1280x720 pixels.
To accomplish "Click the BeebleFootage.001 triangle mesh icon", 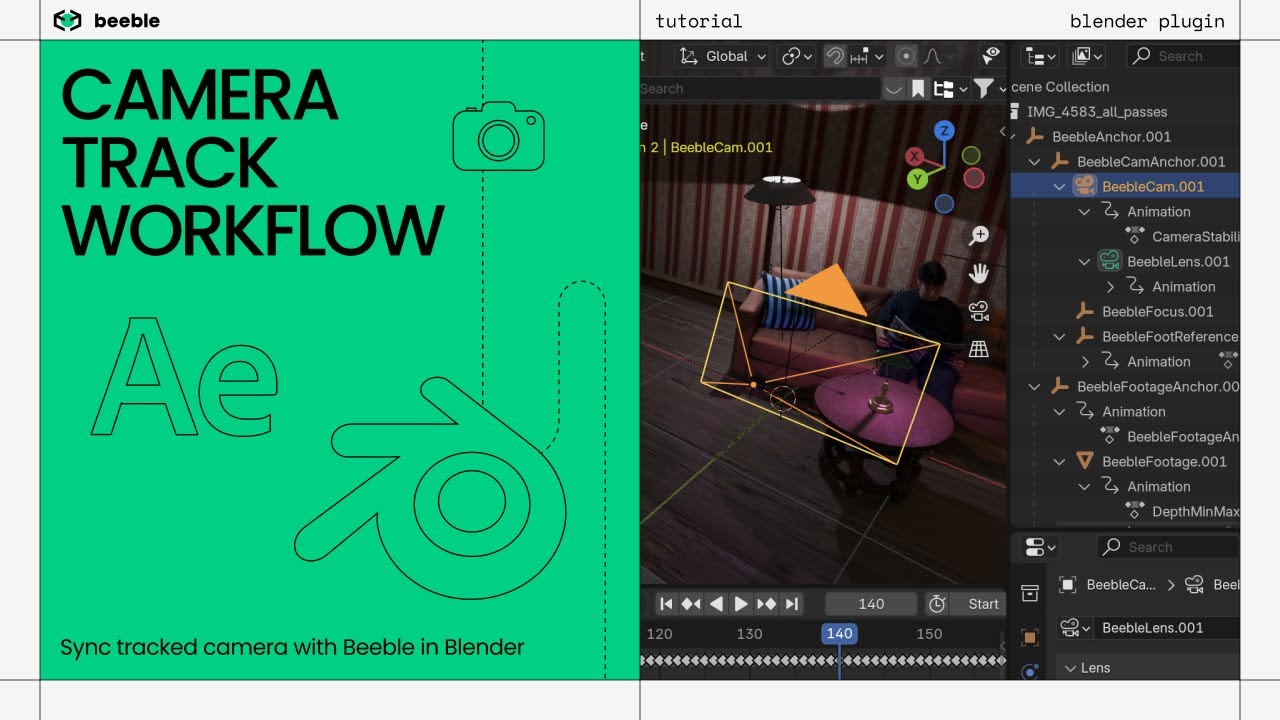I will 1084,461.
